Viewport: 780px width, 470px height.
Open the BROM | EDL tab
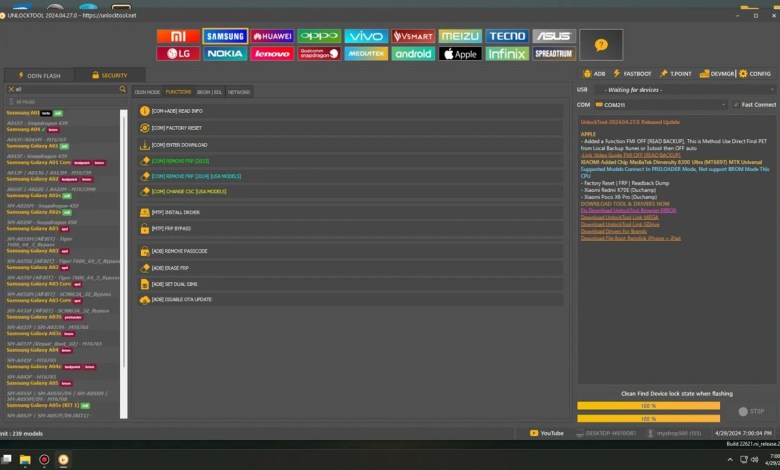coord(209,92)
